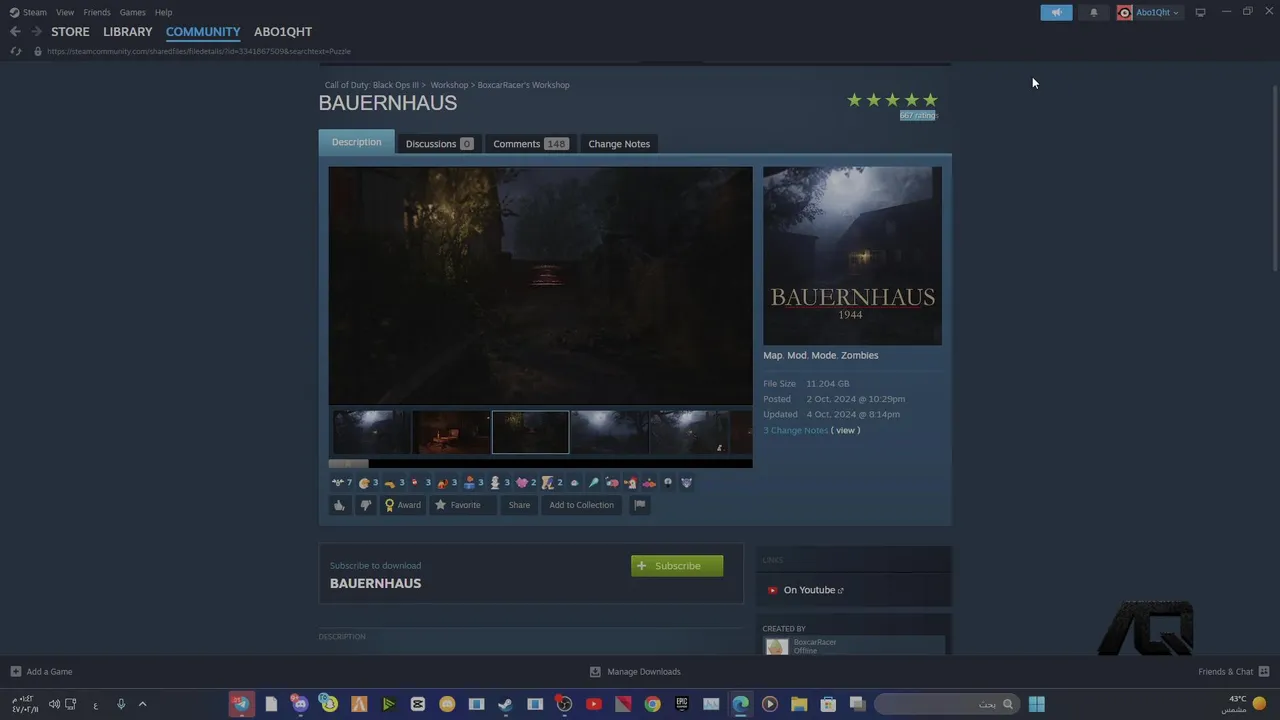Open the Friends menu

97,12
